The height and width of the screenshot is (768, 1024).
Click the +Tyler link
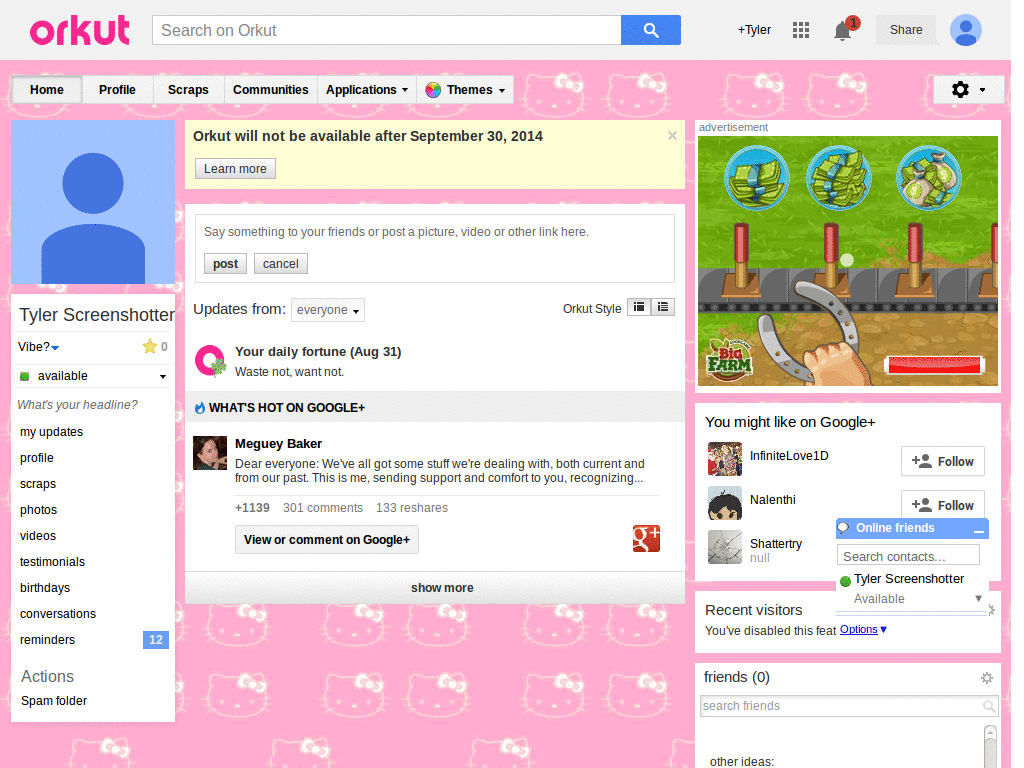pyautogui.click(x=754, y=30)
